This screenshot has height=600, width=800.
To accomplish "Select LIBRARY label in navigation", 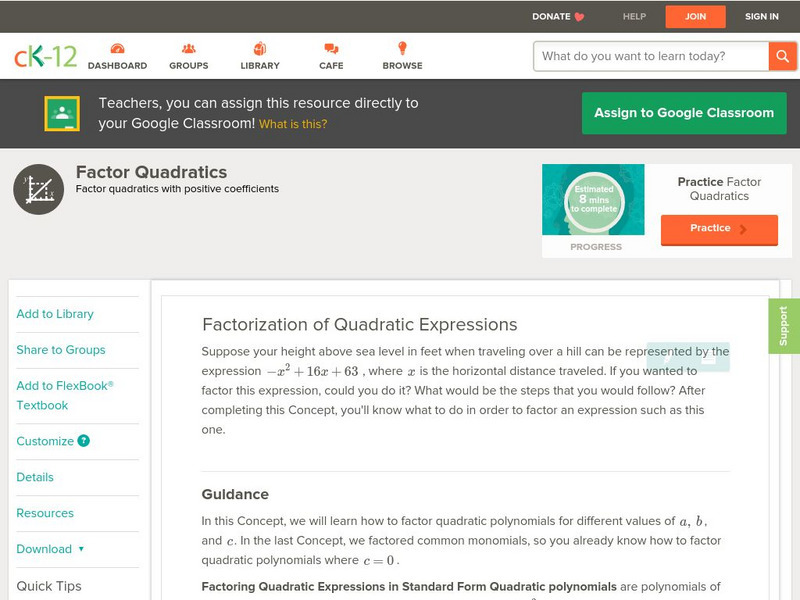I will click(260, 65).
